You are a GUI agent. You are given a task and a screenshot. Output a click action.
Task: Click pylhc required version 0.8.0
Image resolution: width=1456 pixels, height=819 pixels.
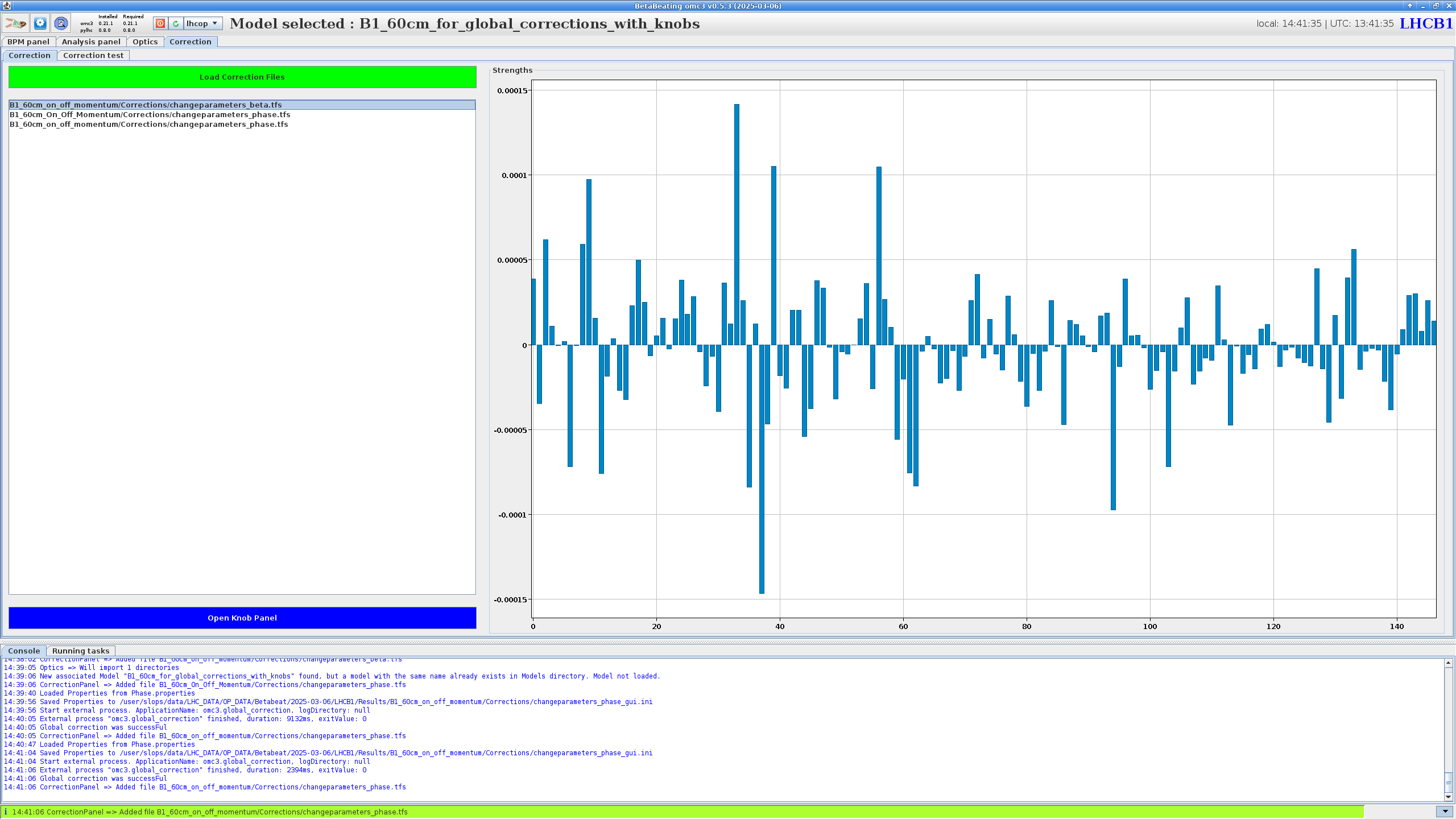[129, 30]
